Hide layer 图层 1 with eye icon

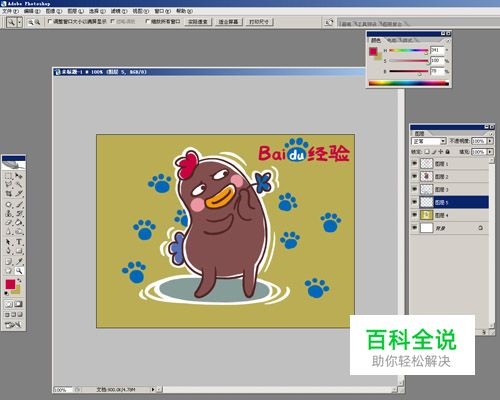coord(414,163)
